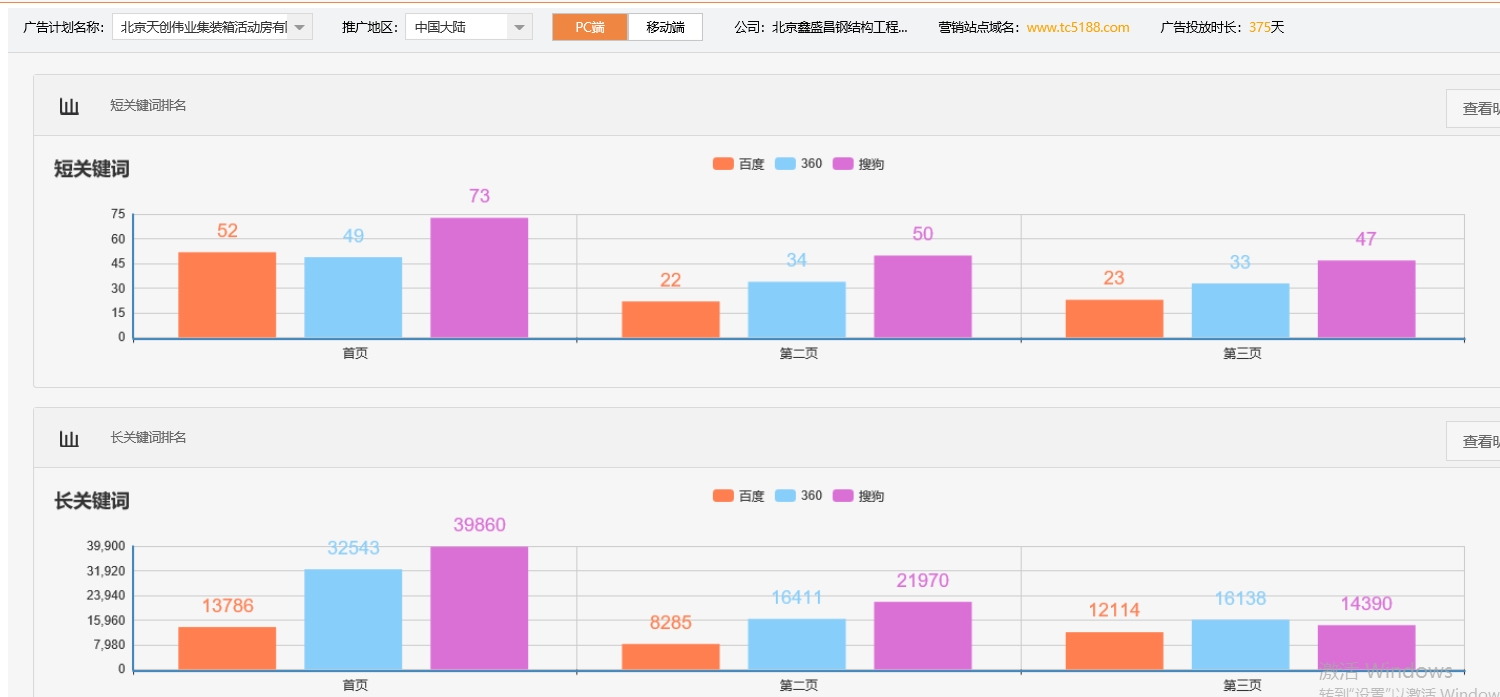Viewport: 1500px width, 697px height.
Task: Switch to the 移动端 tab
Action: (x=665, y=28)
